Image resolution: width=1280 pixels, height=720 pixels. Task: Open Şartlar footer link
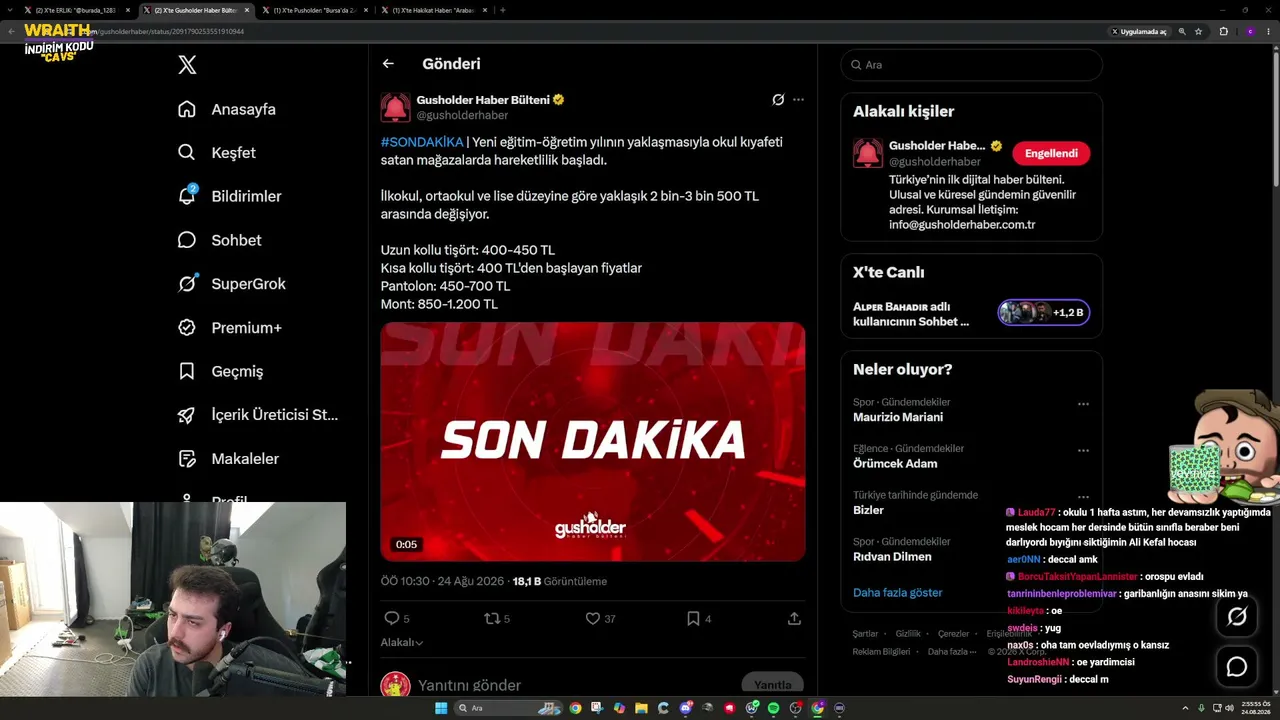click(865, 633)
